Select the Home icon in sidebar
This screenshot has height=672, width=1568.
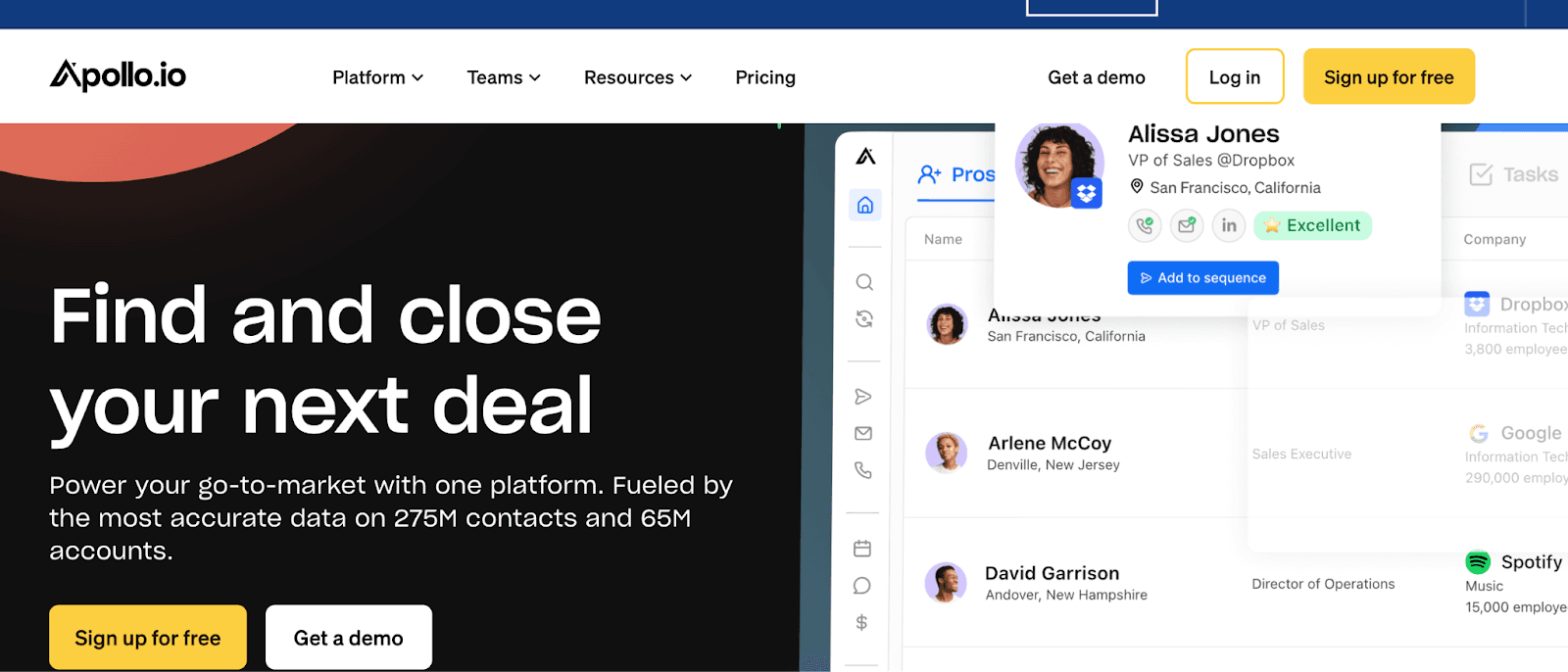click(864, 205)
